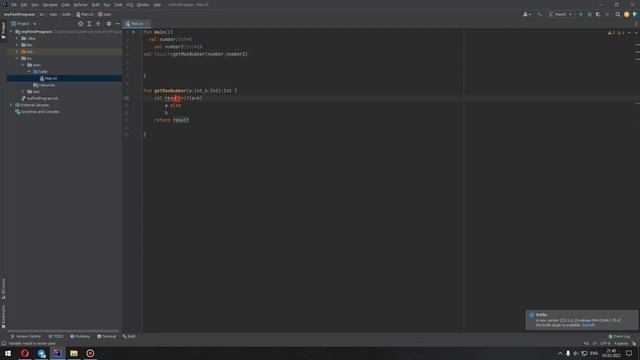Image resolution: width=640 pixels, height=360 pixels.
Task: Open File Explorer from taskbar
Action: 74,353
